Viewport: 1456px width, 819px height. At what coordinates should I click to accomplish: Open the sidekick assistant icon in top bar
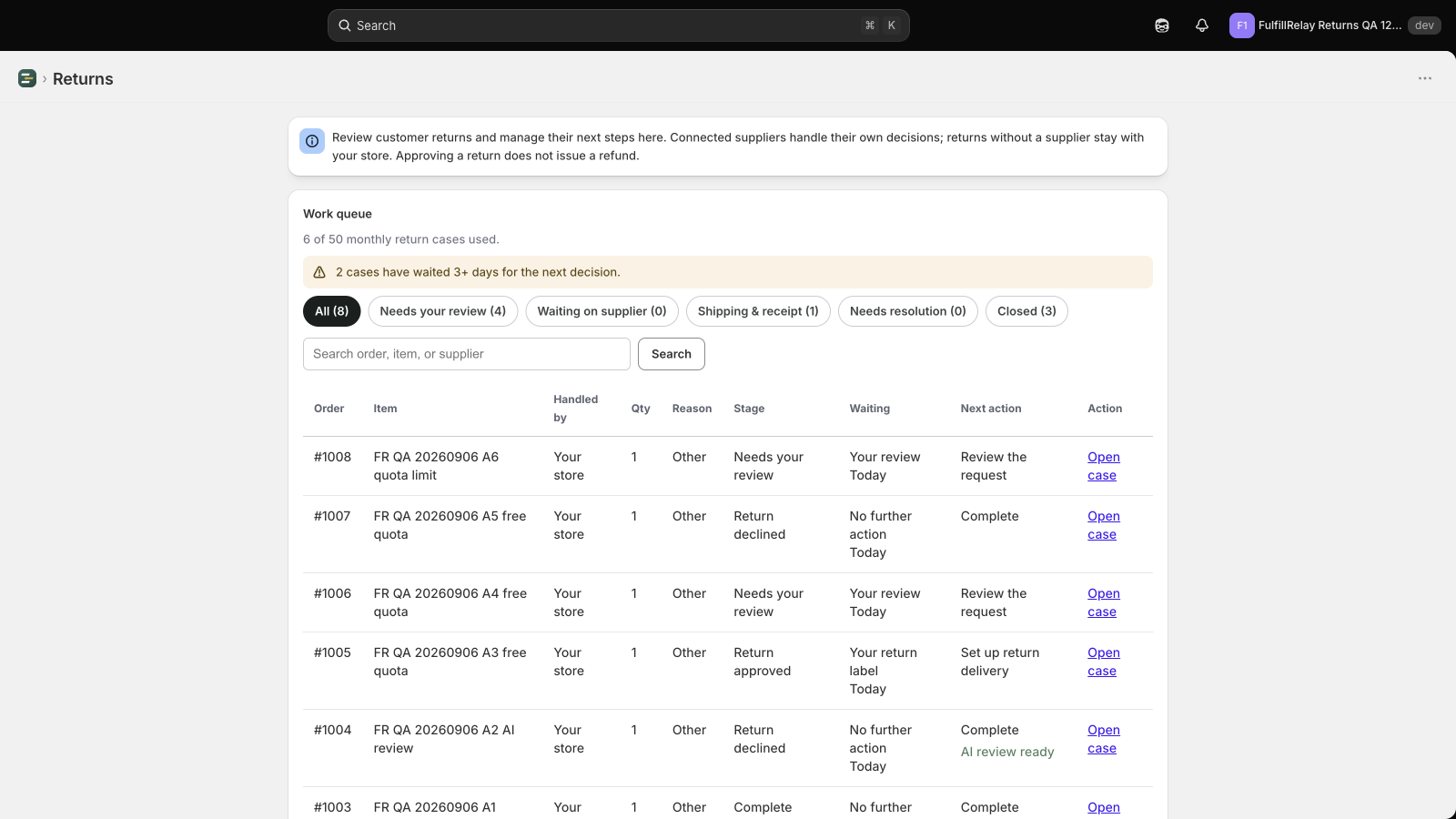point(1162,25)
